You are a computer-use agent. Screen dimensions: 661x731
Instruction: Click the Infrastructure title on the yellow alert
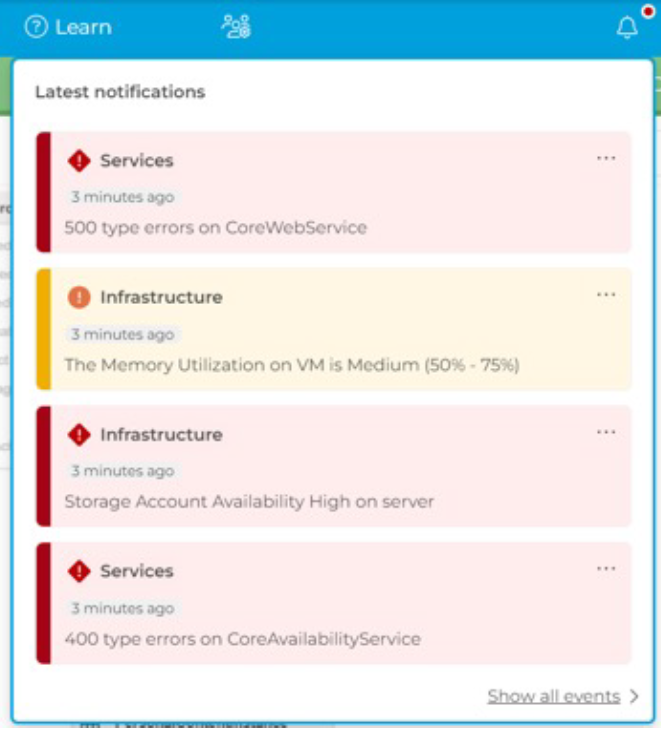coord(161,297)
